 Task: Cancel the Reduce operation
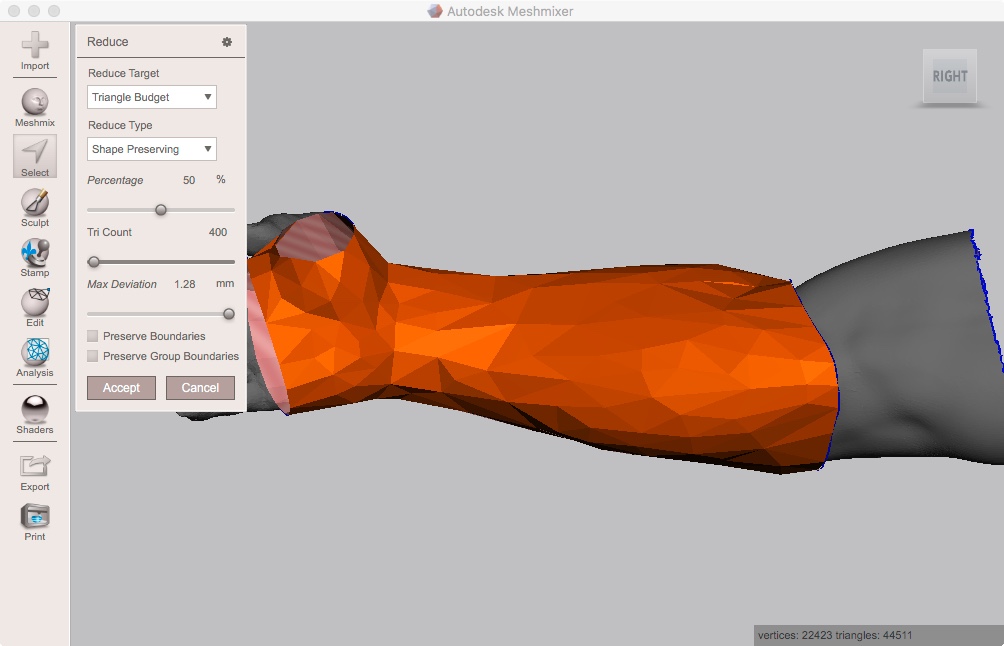pos(200,388)
